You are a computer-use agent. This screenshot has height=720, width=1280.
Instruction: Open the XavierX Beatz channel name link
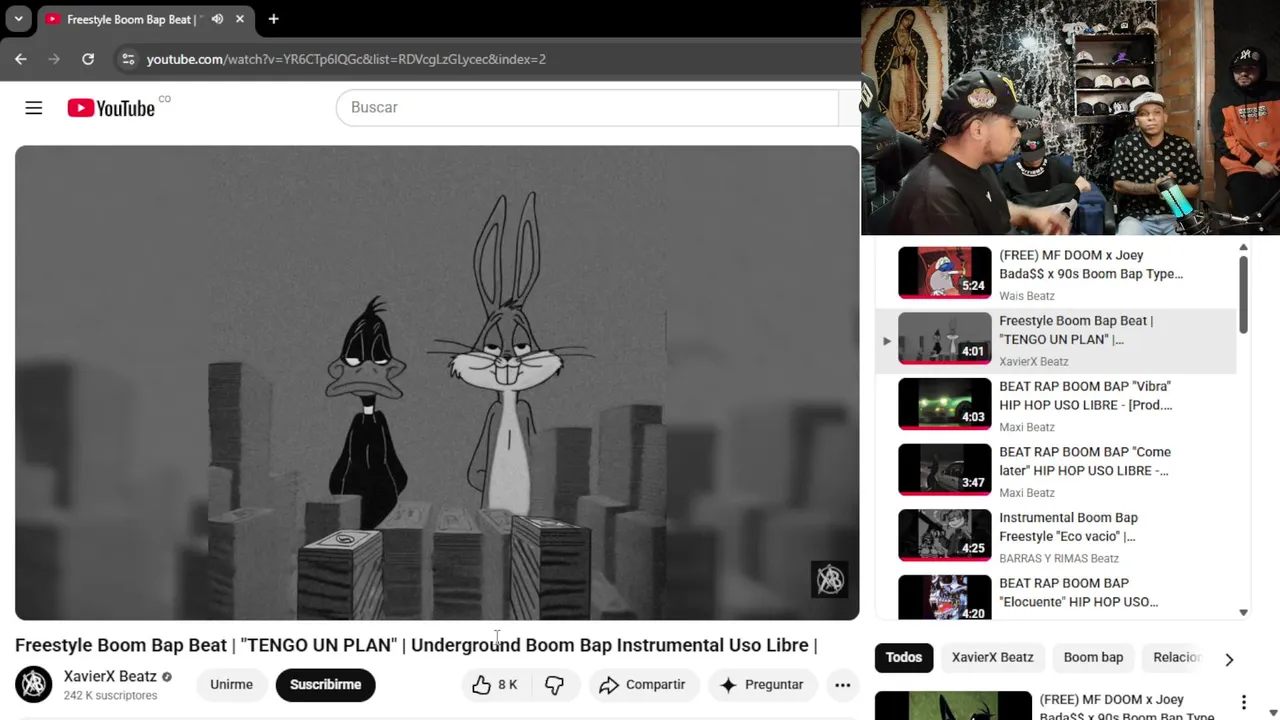point(110,677)
